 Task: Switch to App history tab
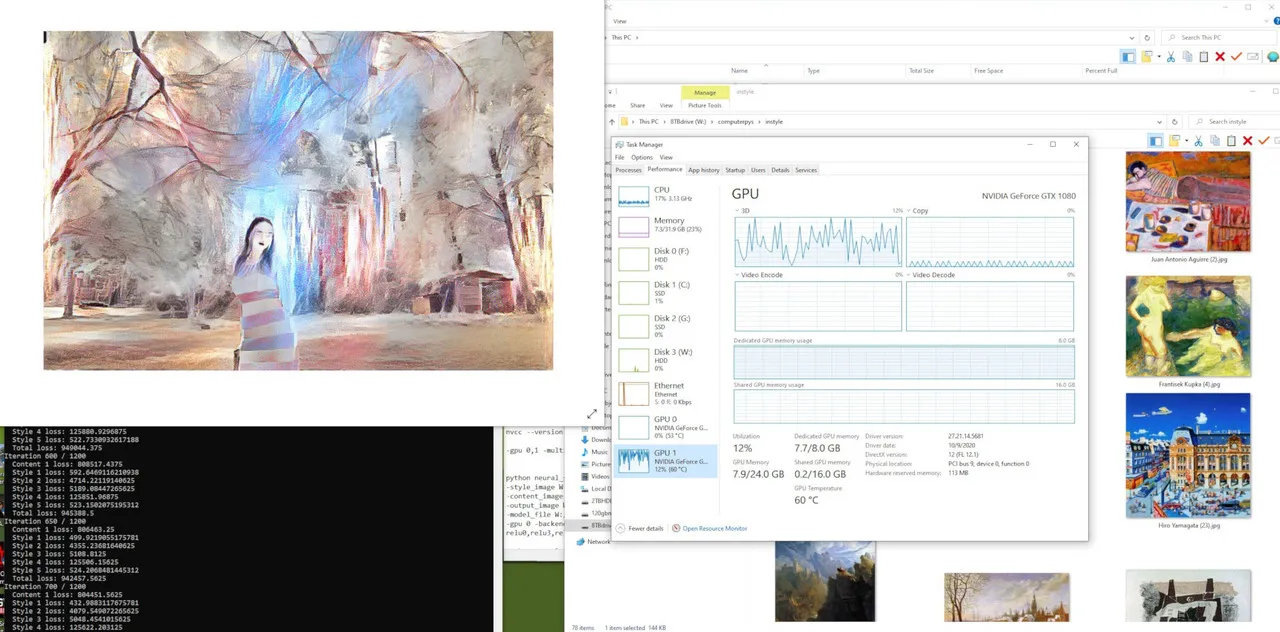click(x=704, y=170)
